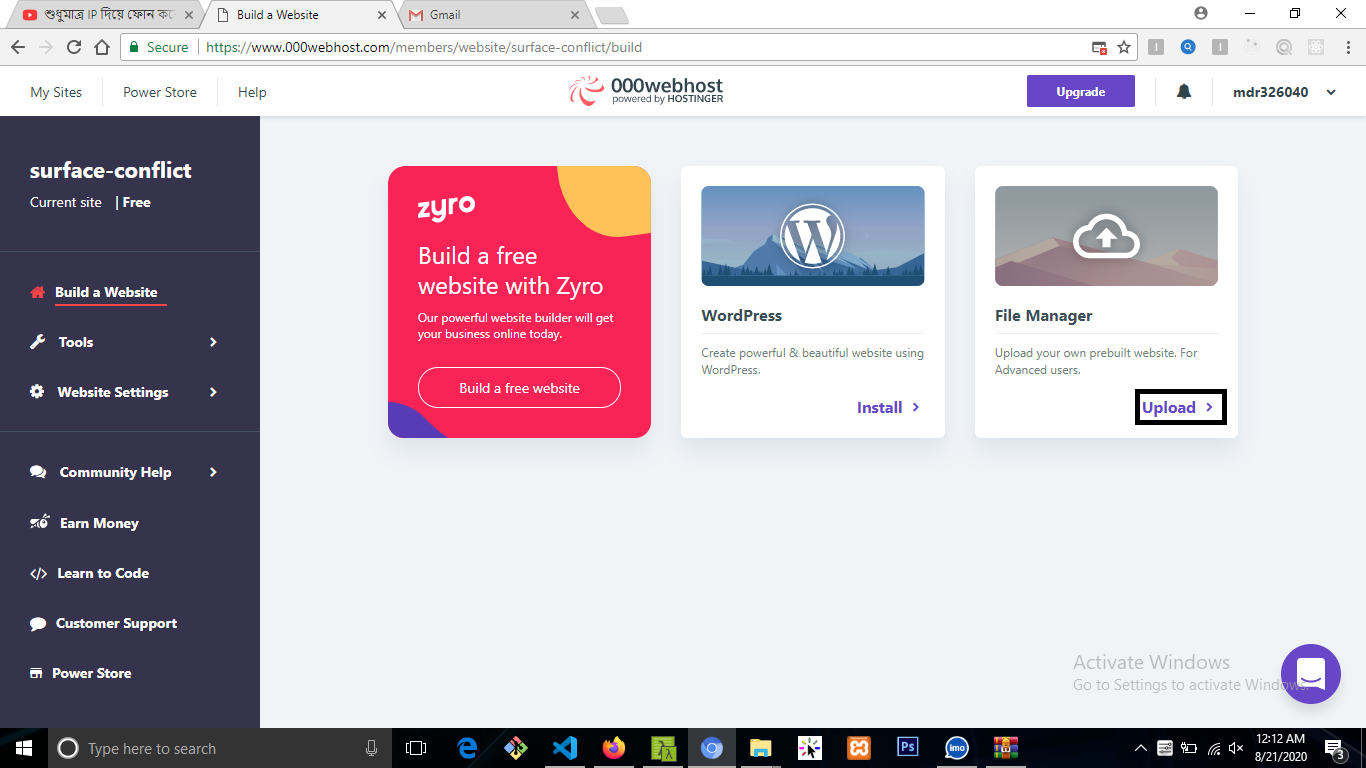Click the 000webhost logo

646,91
